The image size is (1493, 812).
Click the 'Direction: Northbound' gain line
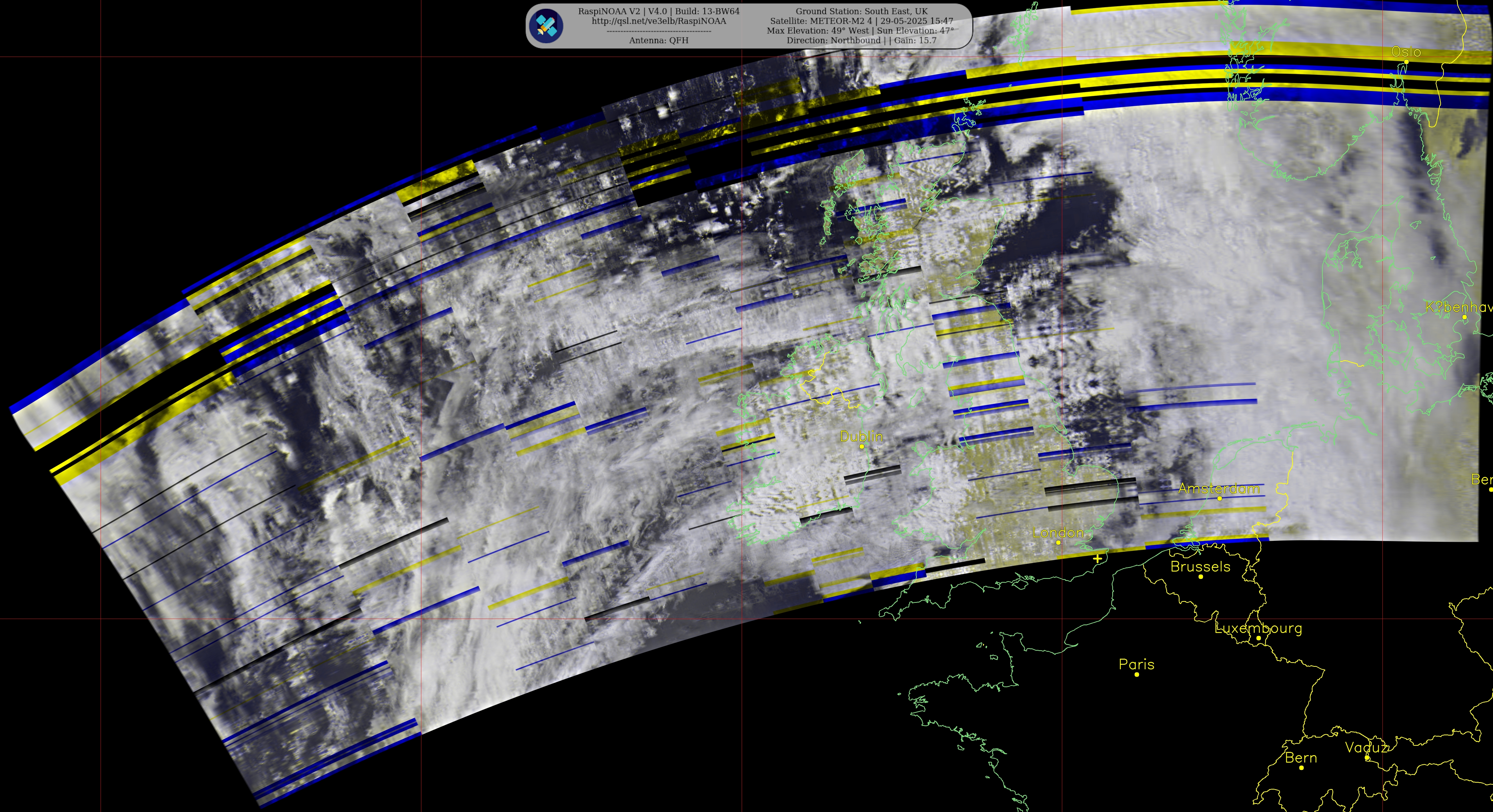861,41
